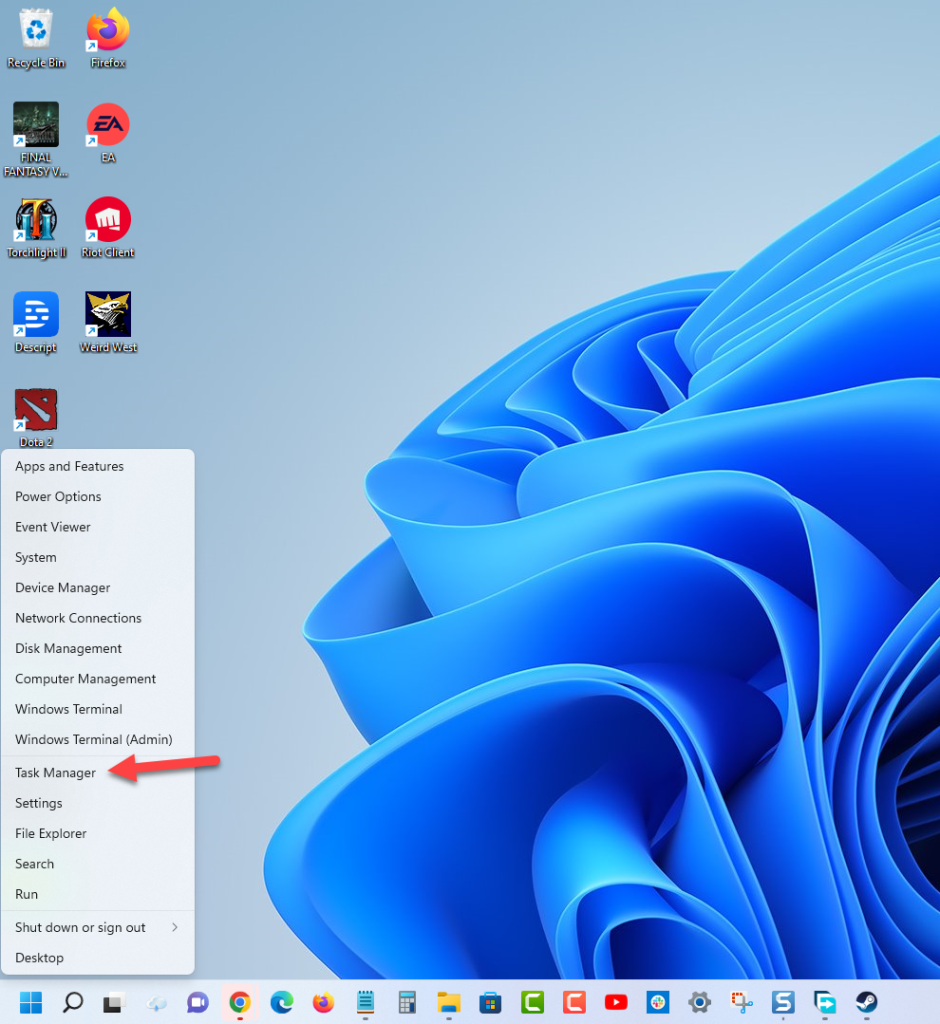Open Notepad from the taskbar

(365, 1002)
